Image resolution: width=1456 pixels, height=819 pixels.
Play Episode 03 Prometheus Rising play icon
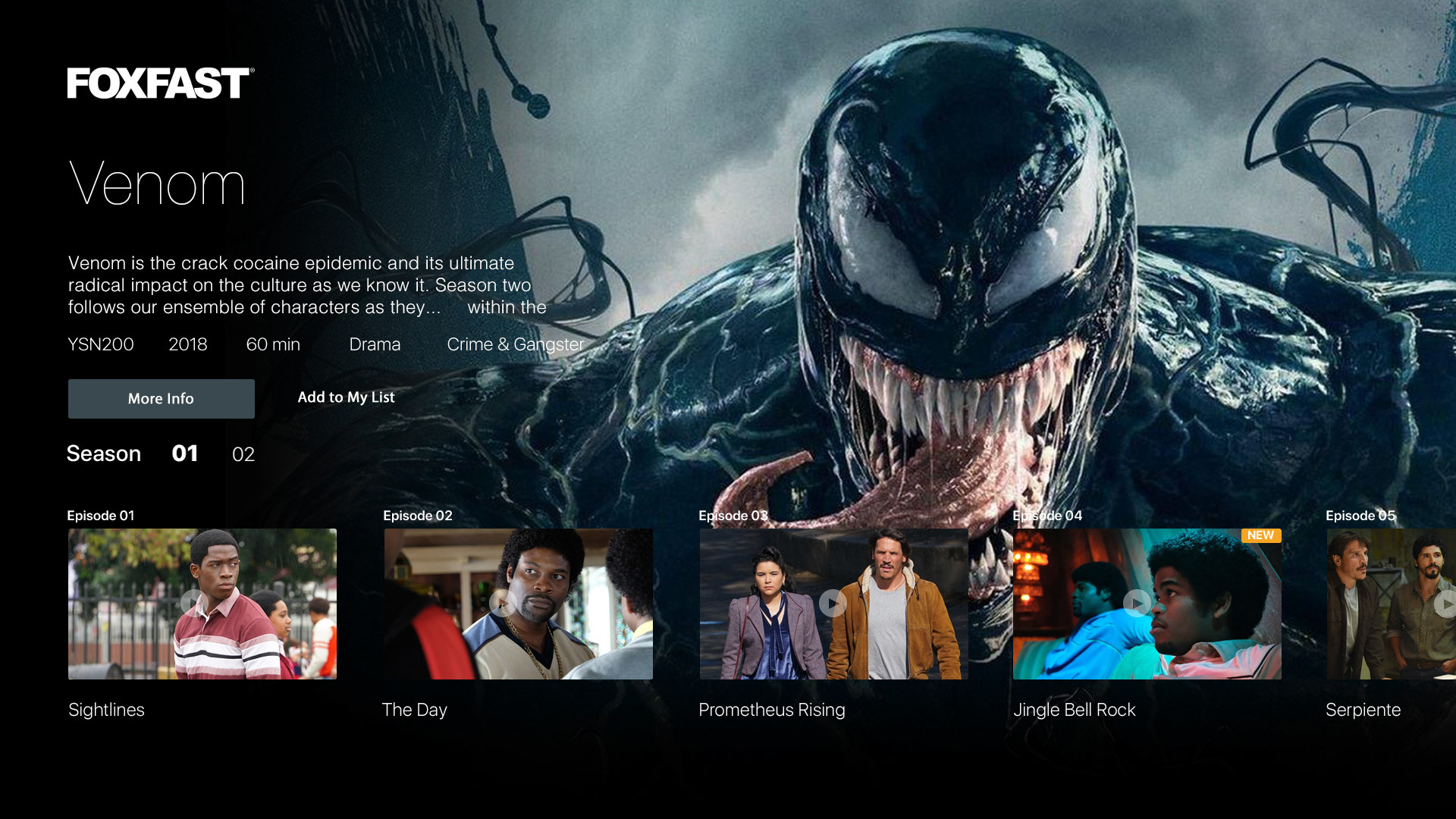click(x=833, y=604)
